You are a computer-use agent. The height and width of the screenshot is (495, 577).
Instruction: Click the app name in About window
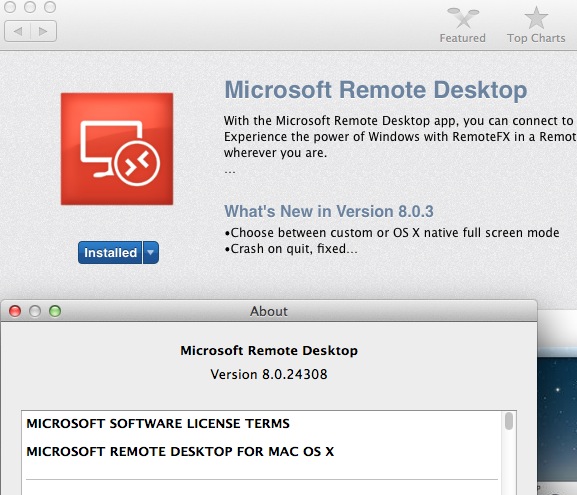coord(269,350)
